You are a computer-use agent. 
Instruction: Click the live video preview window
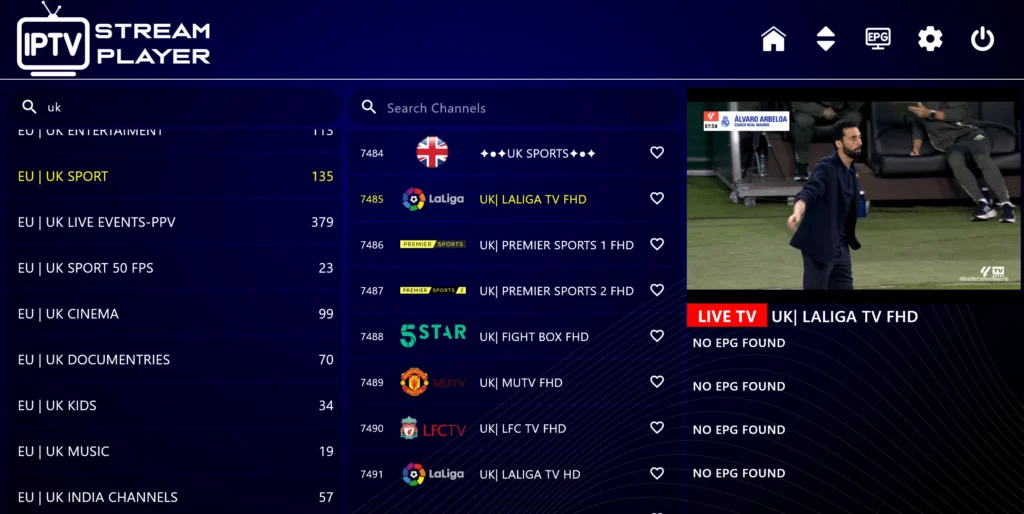pyautogui.click(x=853, y=195)
